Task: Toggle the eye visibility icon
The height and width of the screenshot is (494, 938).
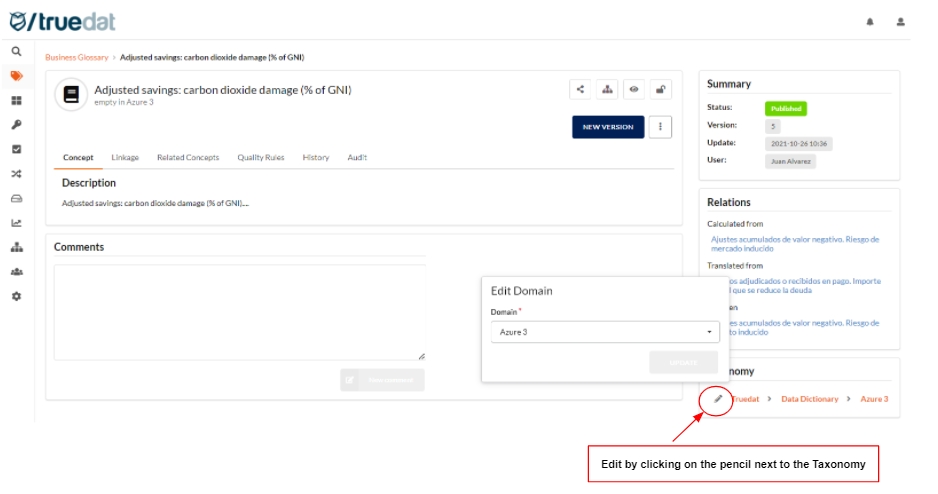Action: click(x=634, y=89)
